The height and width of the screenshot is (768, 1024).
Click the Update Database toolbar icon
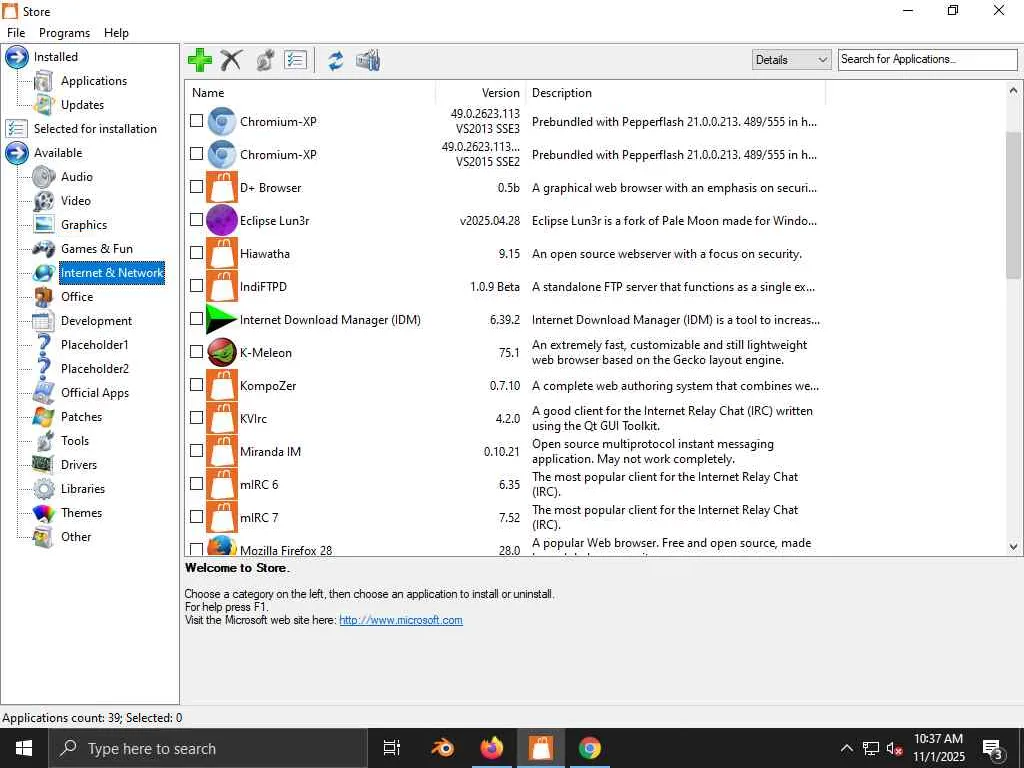click(368, 60)
